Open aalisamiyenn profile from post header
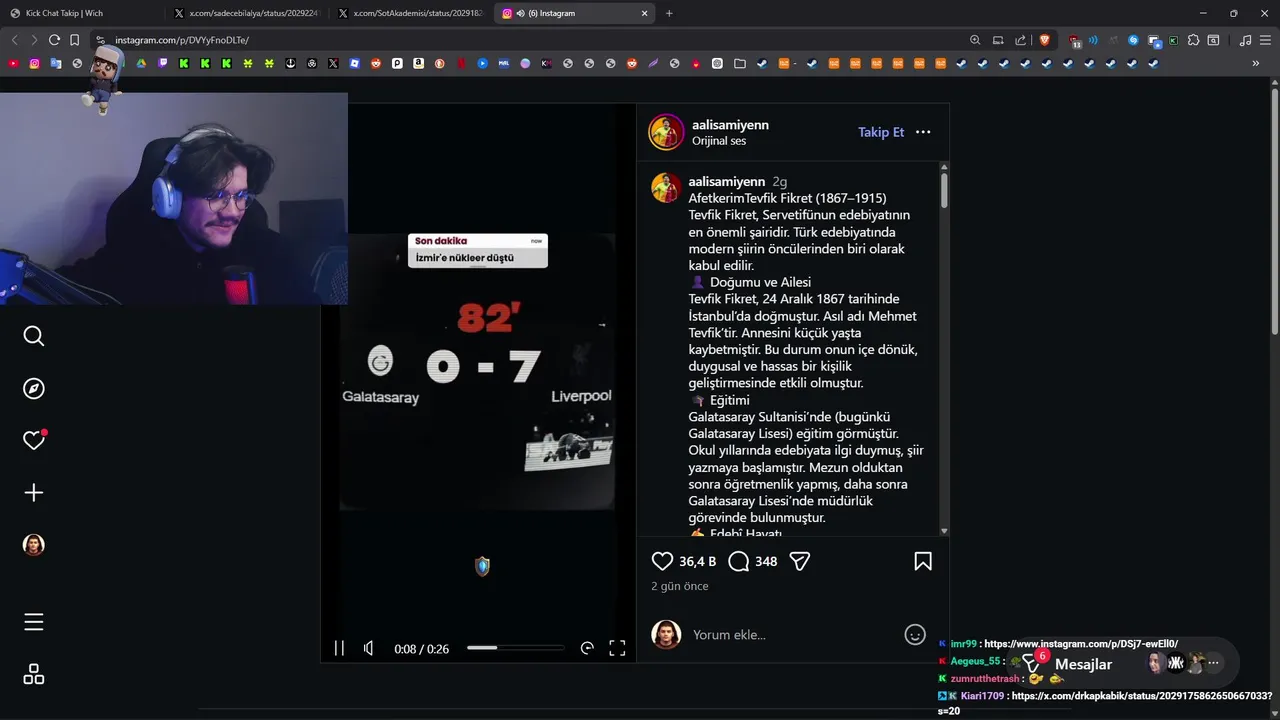The width and height of the screenshot is (1280, 720). (x=730, y=125)
